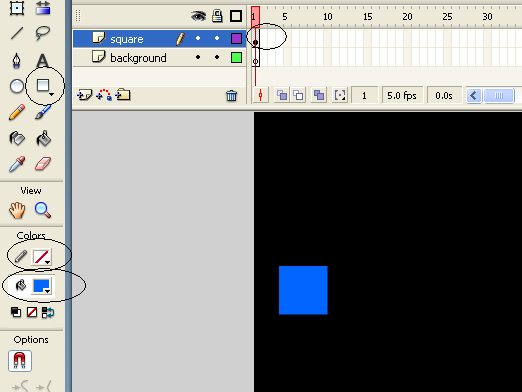Screen dimensions: 522x392
Task: Reset to black and white colors
Action: (16, 312)
